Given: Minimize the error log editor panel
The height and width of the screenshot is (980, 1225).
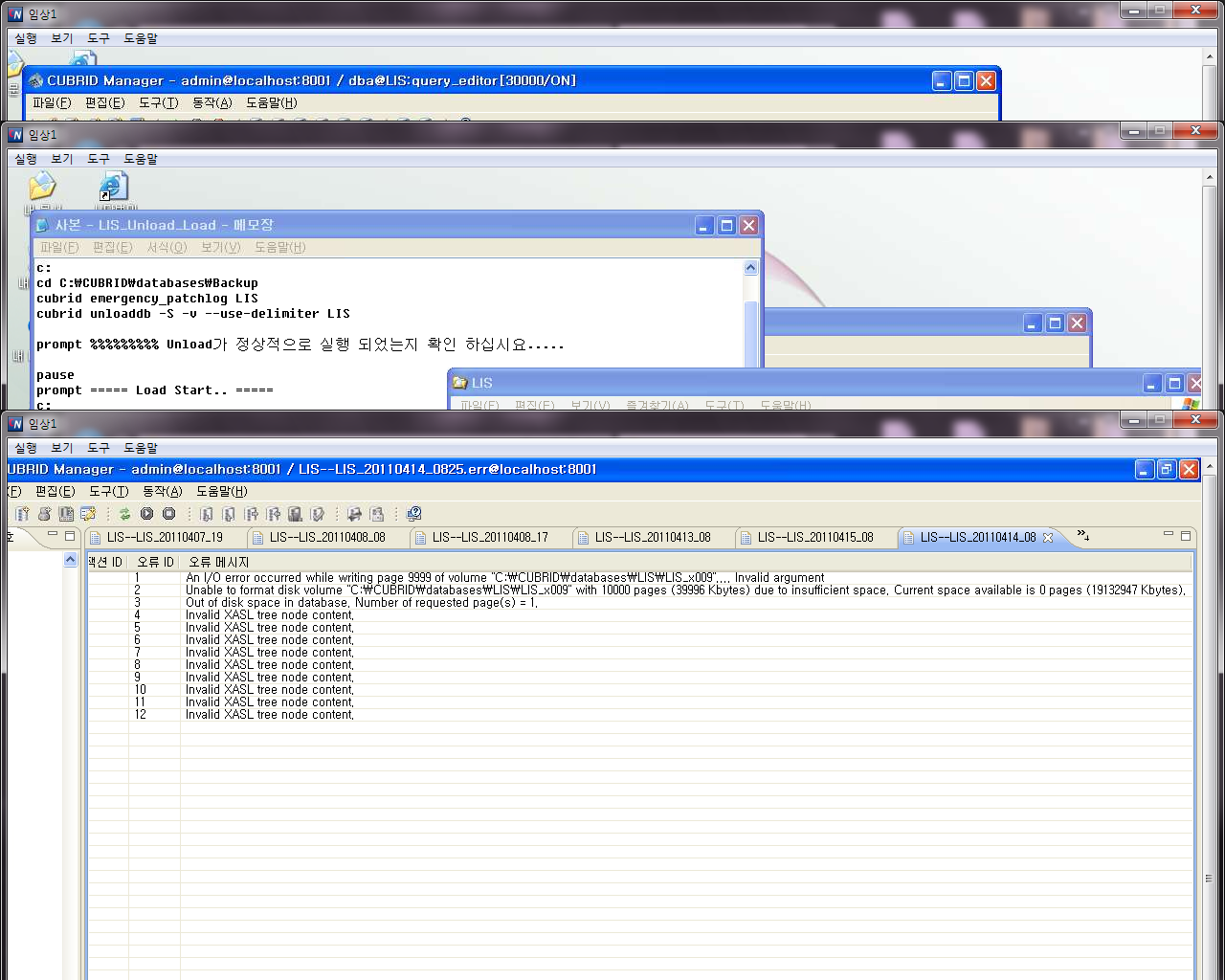Looking at the screenshot, I should tap(1169, 535).
